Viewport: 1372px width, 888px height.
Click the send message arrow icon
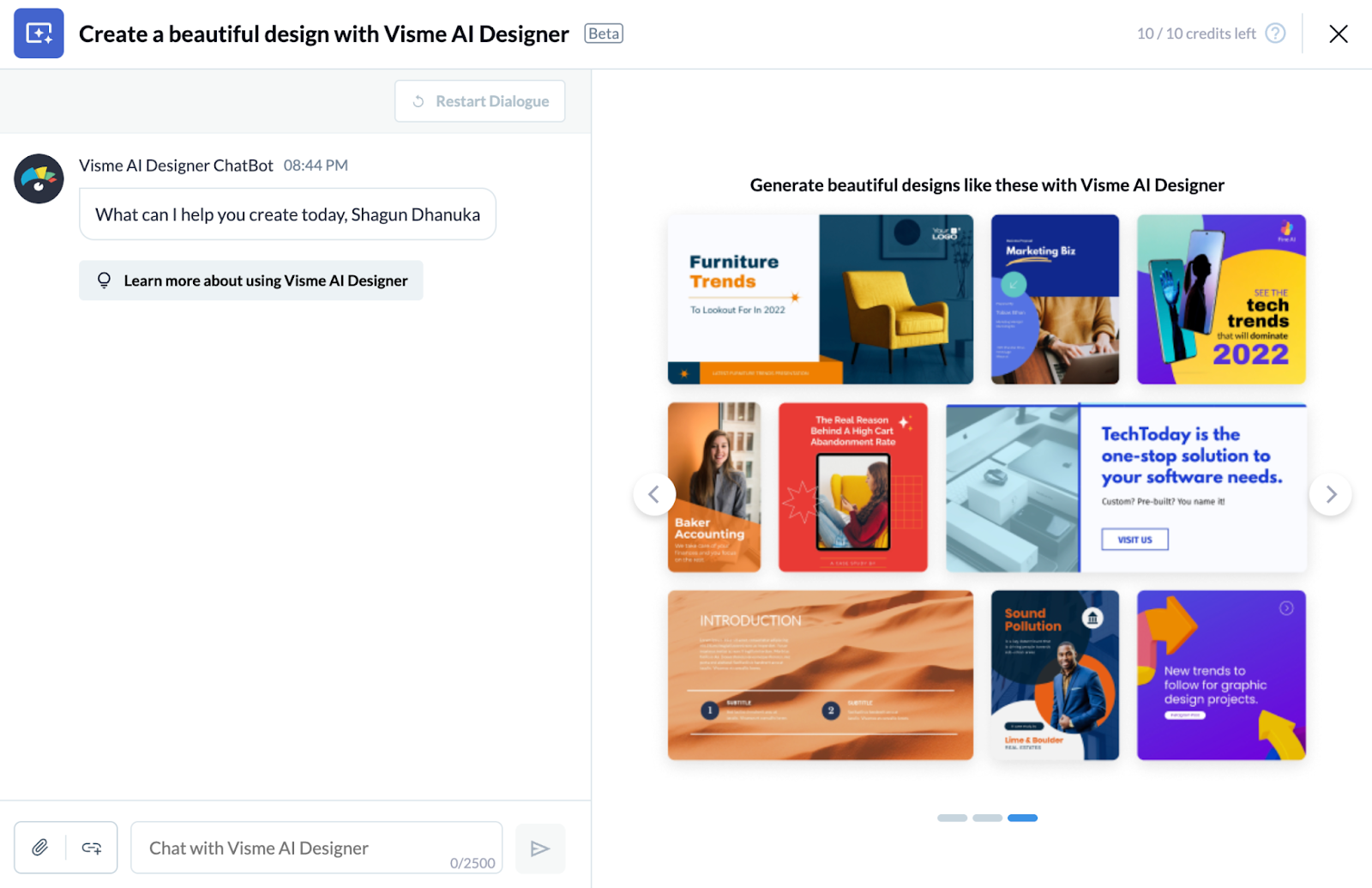540,849
